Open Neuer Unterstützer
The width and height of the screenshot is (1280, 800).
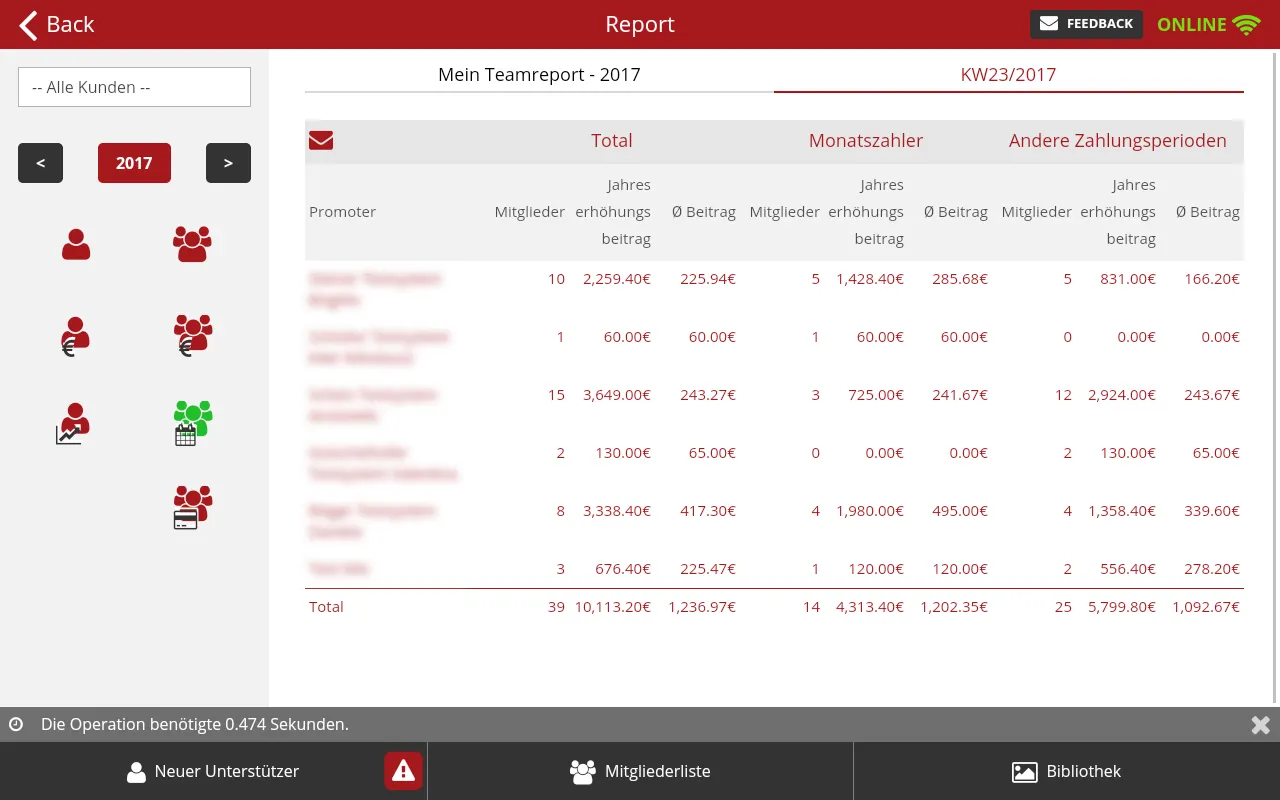(x=213, y=771)
